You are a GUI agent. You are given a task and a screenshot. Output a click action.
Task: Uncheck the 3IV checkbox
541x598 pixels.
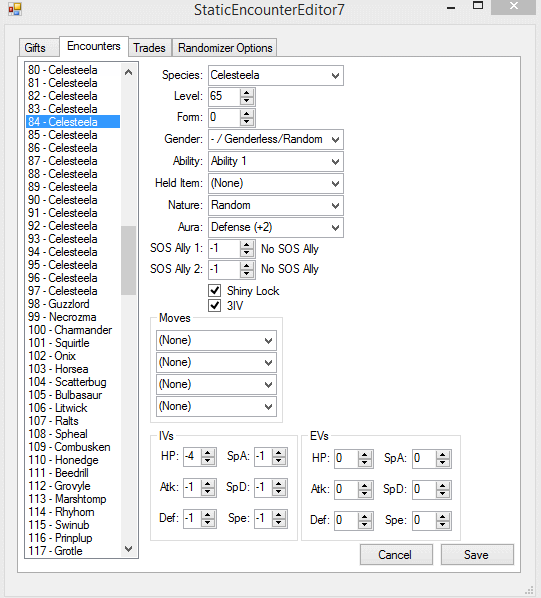click(215, 305)
